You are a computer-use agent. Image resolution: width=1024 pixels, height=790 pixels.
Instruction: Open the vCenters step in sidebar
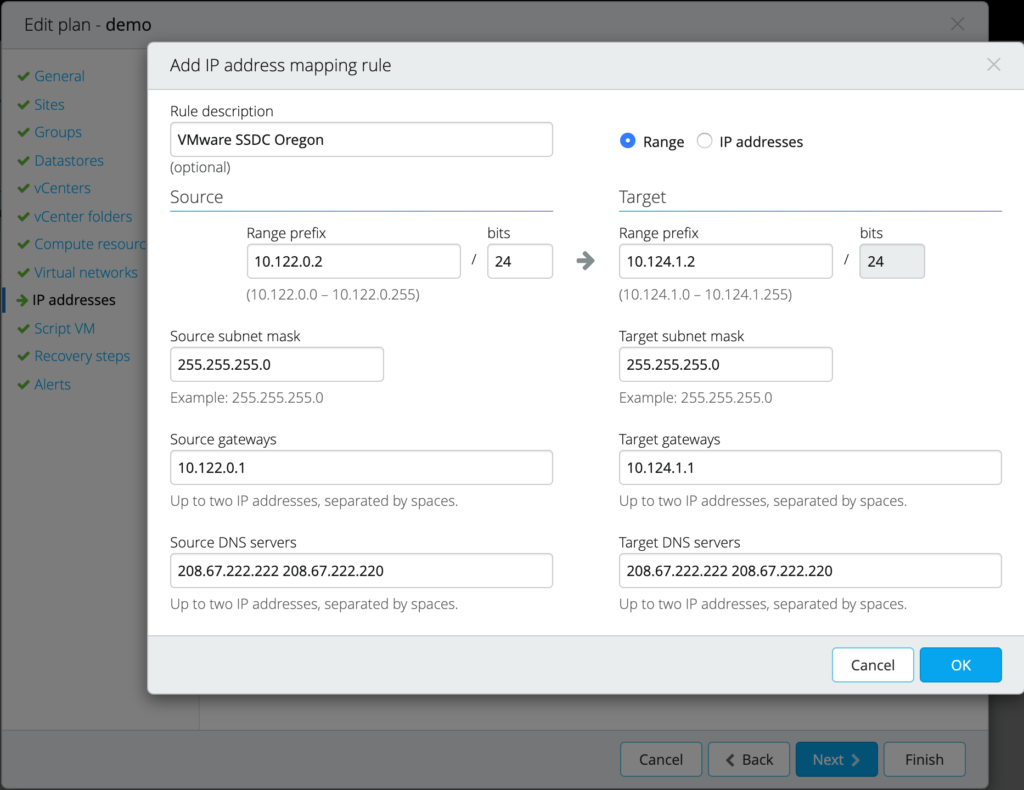63,188
